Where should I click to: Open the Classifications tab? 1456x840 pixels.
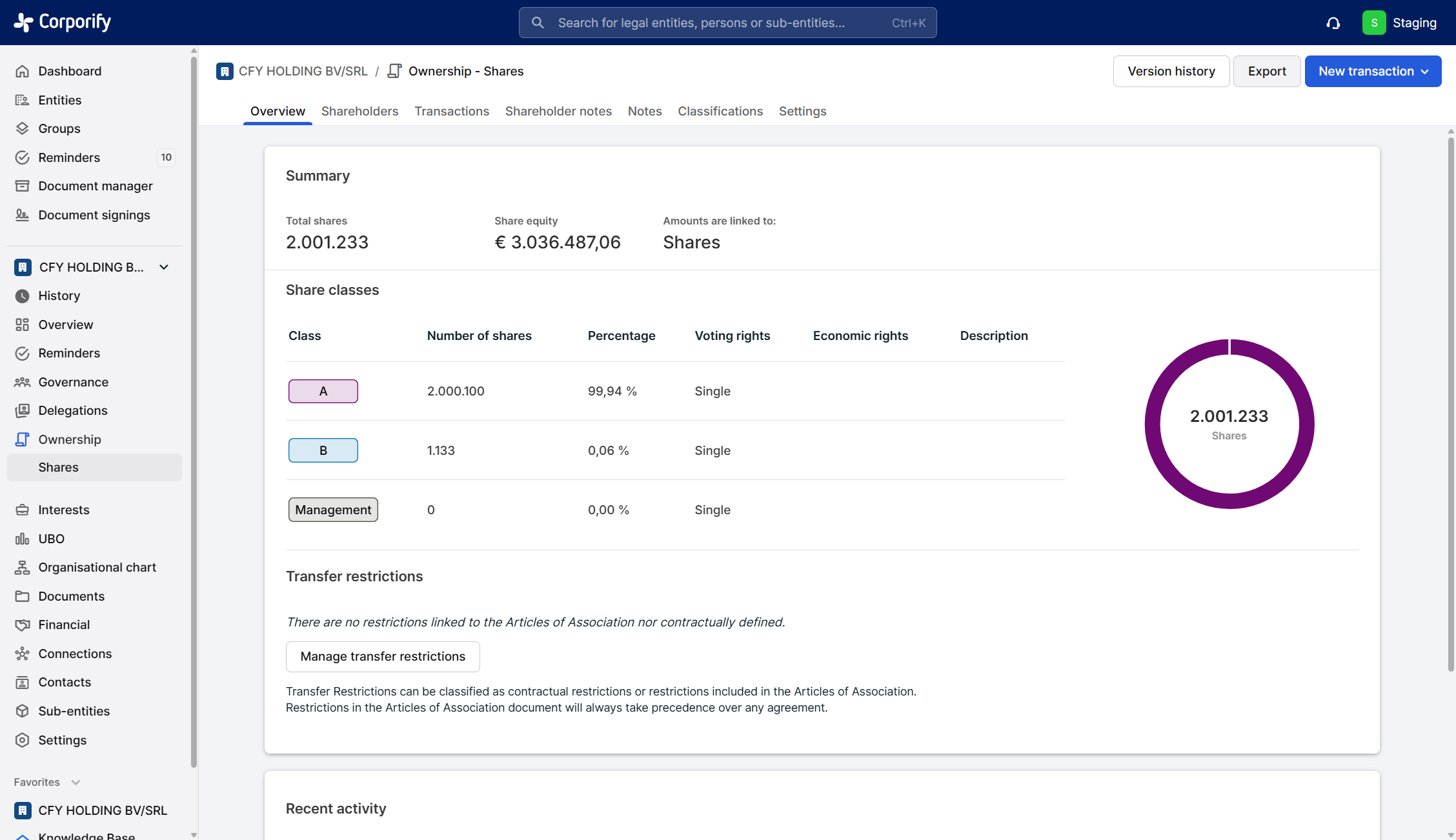tap(720, 111)
